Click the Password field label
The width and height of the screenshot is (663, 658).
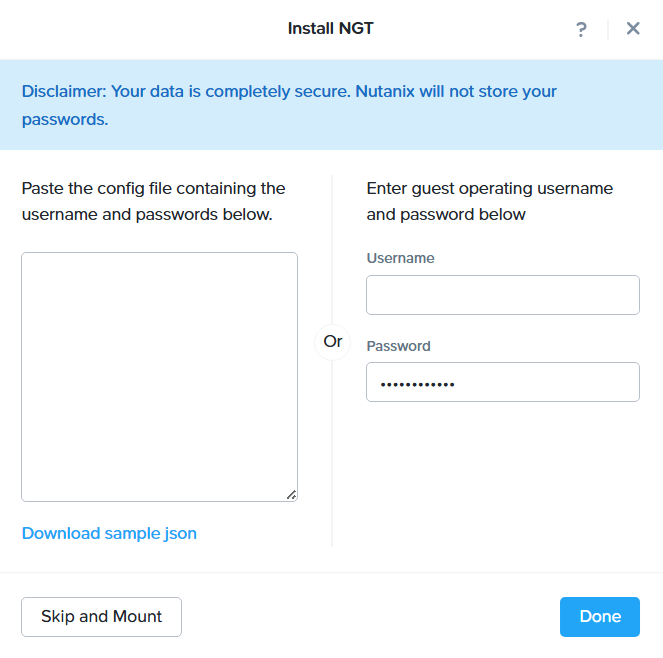[398, 346]
